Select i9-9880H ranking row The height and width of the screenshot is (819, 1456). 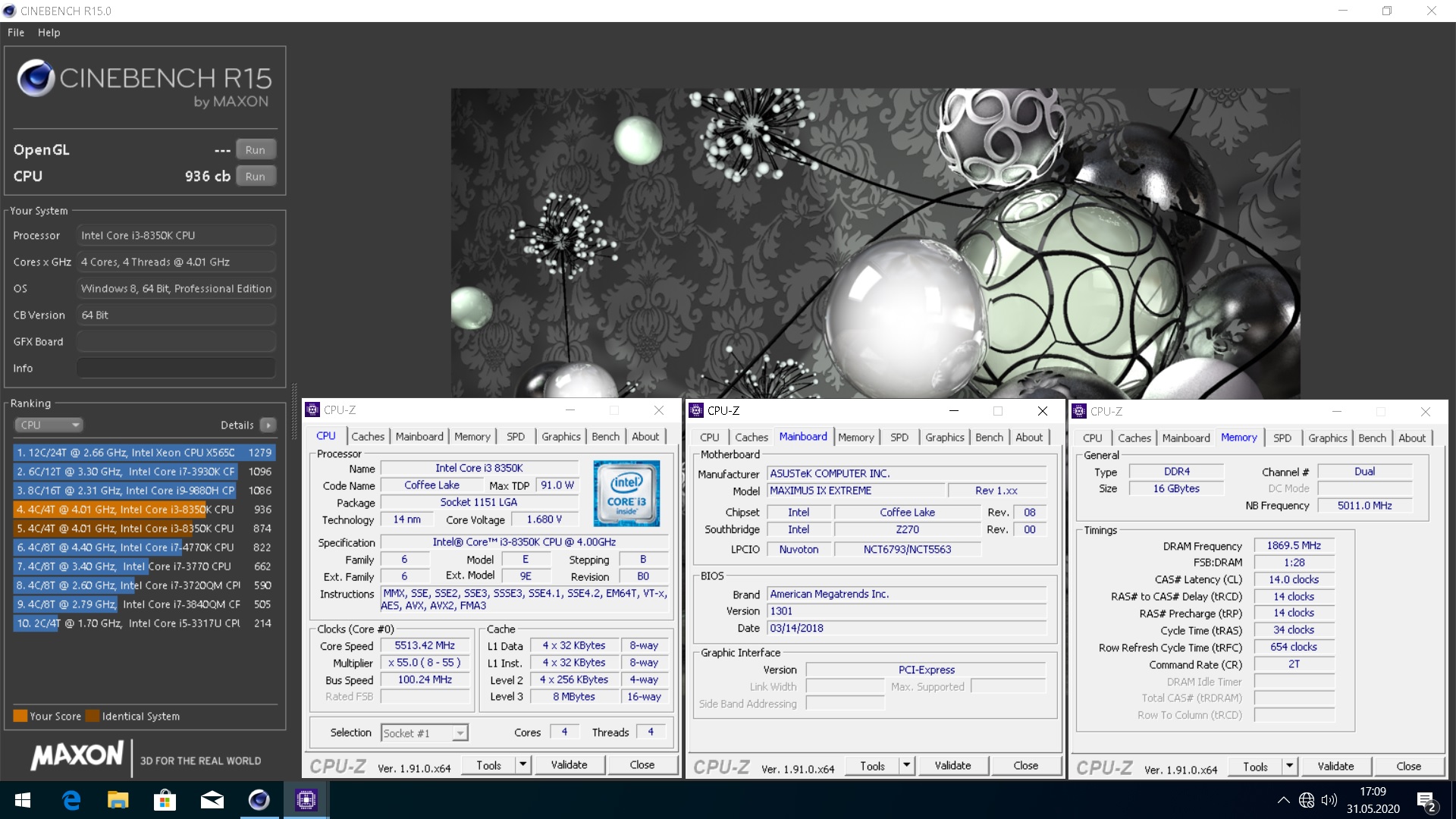144,491
